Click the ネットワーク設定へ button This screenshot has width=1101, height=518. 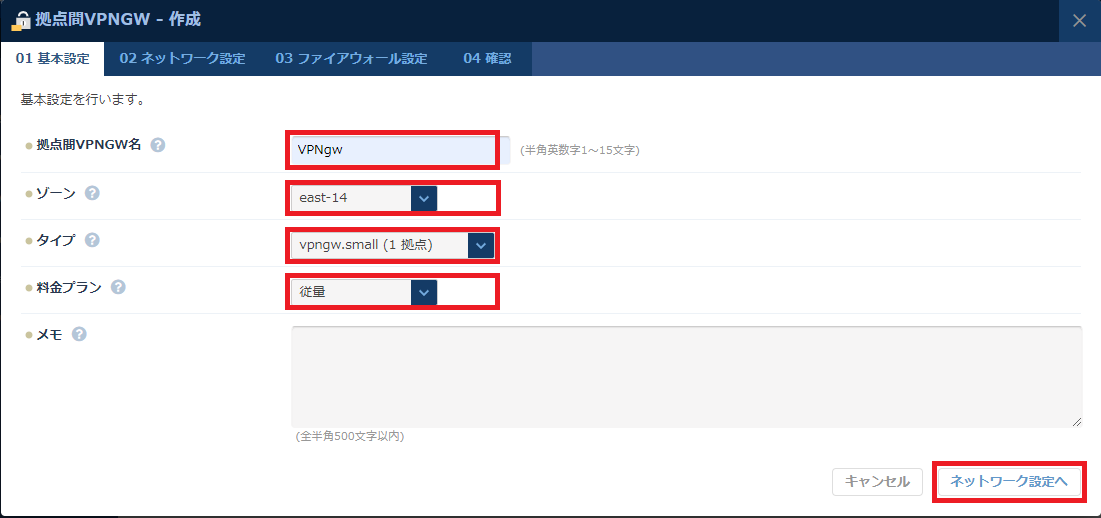click(1008, 481)
